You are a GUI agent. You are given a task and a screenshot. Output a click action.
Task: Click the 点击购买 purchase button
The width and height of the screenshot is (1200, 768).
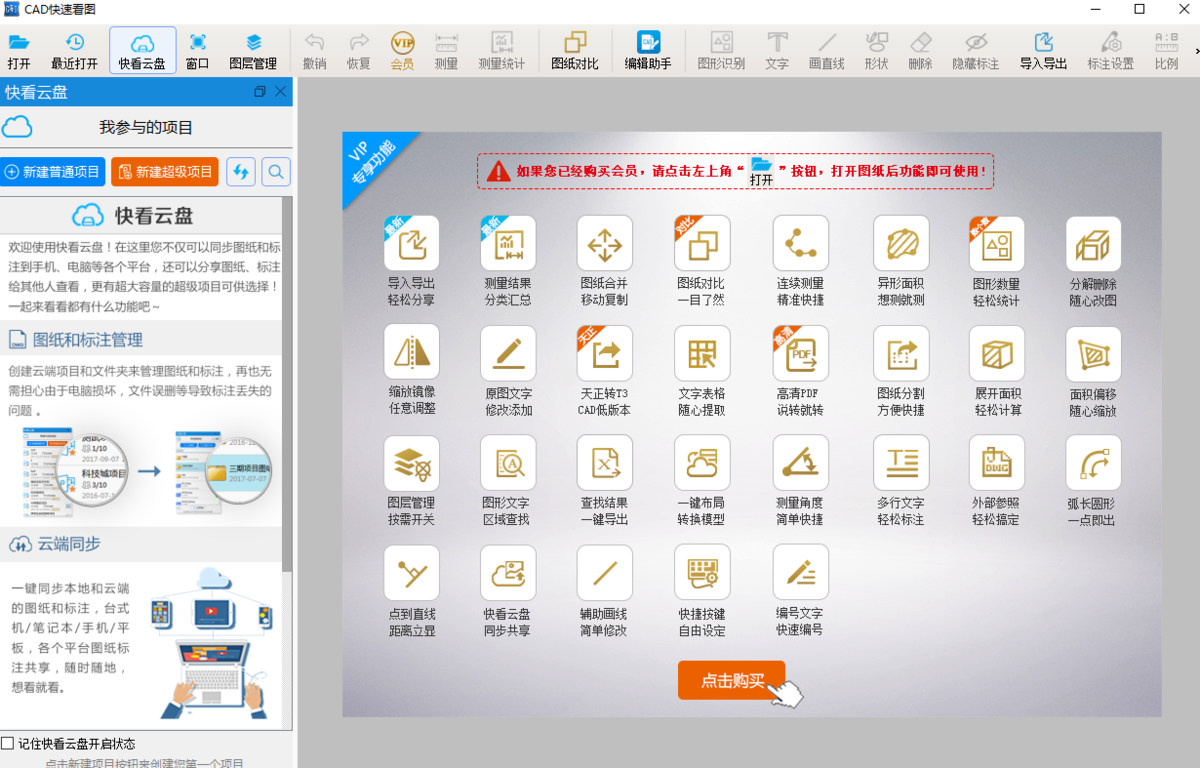pyautogui.click(x=731, y=680)
